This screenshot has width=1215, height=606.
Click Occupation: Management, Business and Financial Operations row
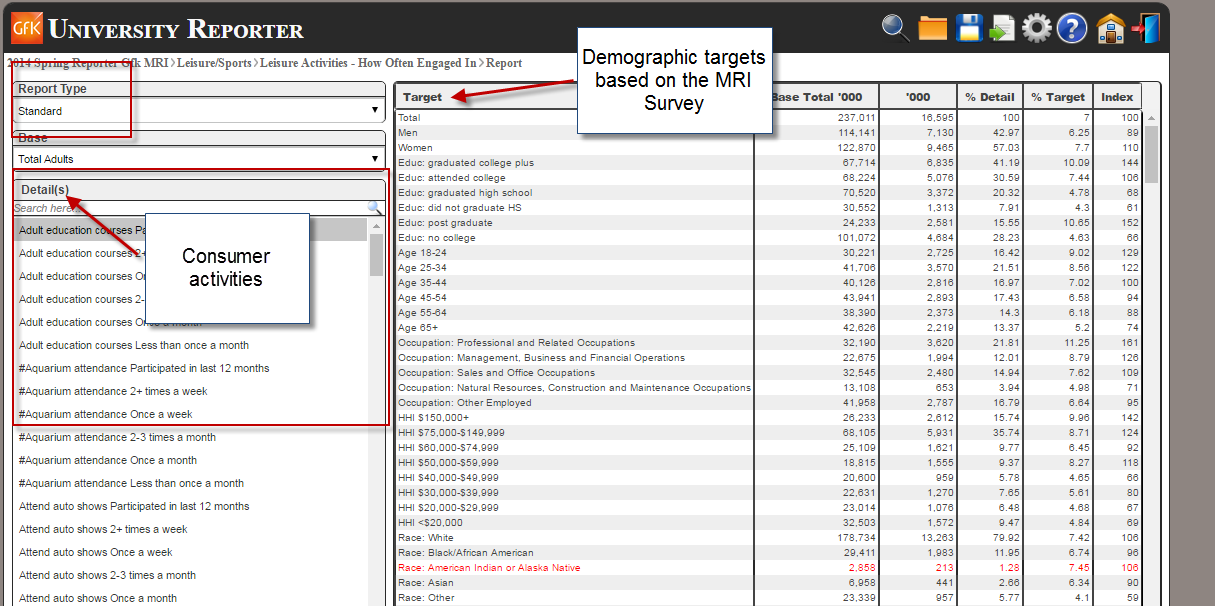768,357
